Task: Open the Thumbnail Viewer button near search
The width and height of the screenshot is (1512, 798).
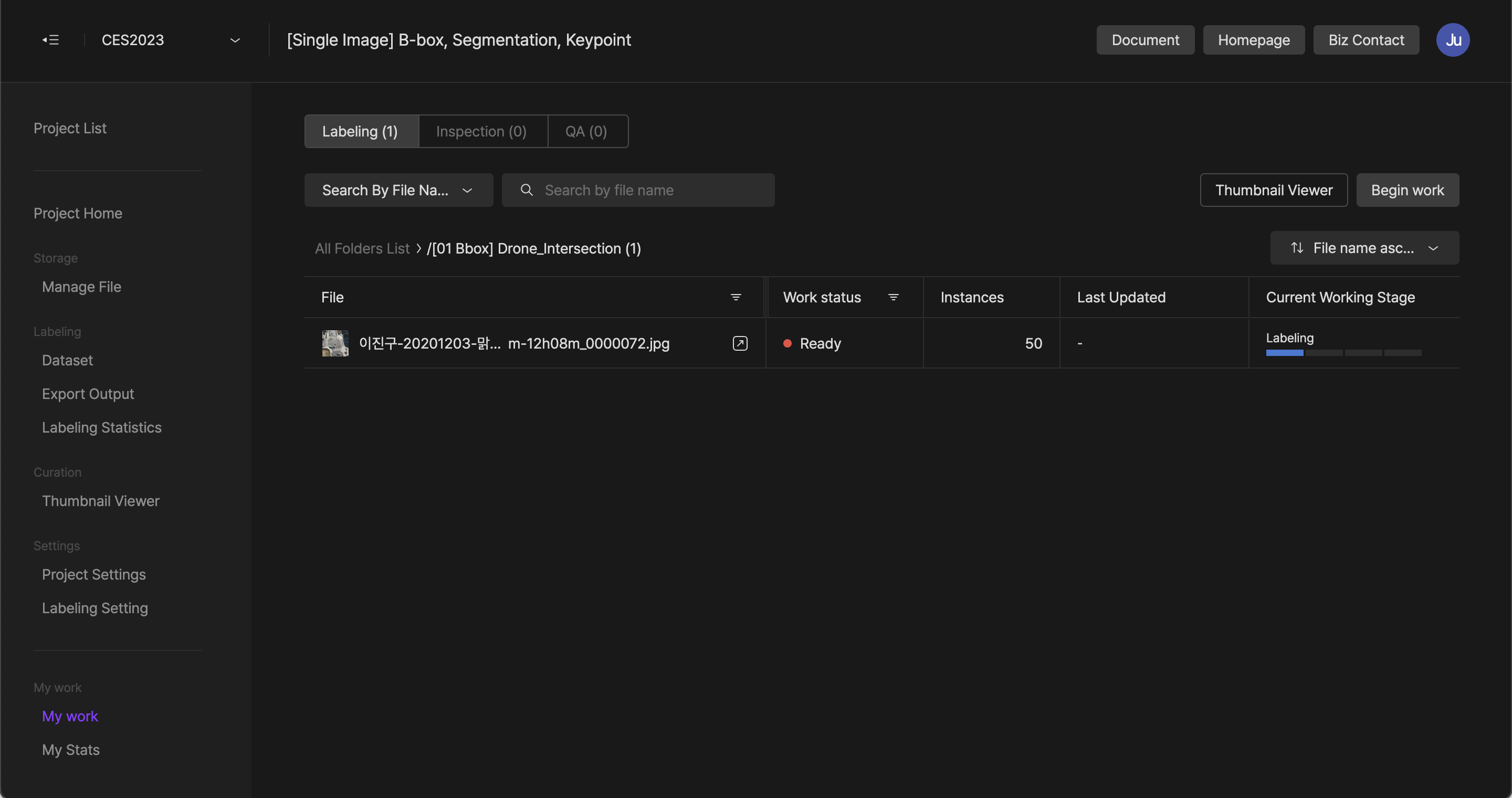Action: [x=1273, y=190]
